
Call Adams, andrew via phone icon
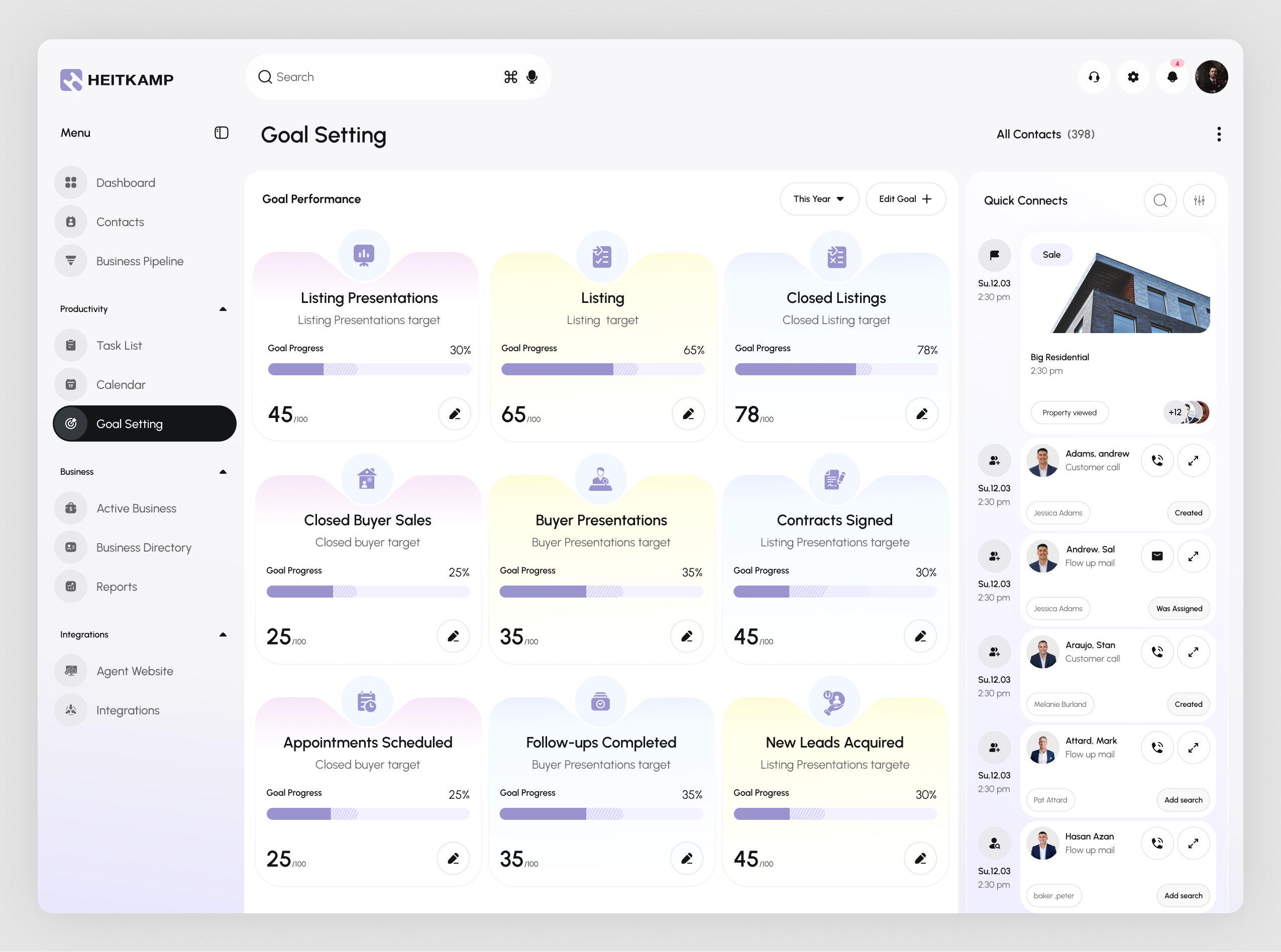(x=1157, y=461)
